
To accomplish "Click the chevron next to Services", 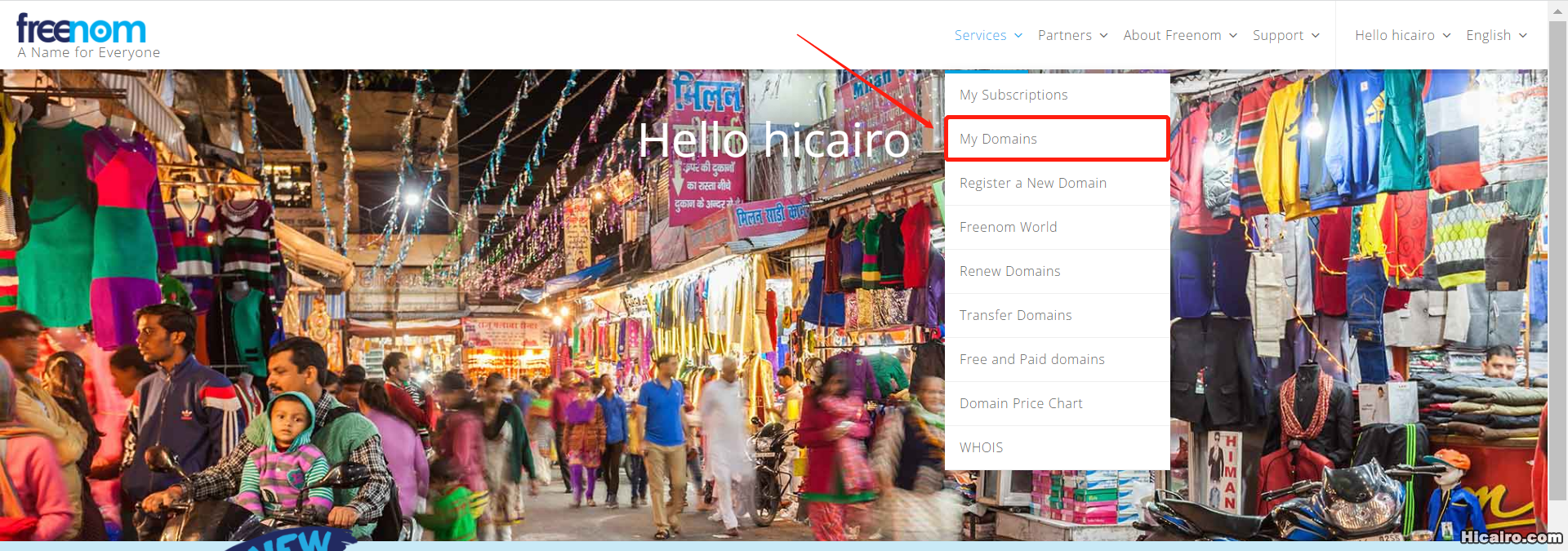I will coord(1018,36).
